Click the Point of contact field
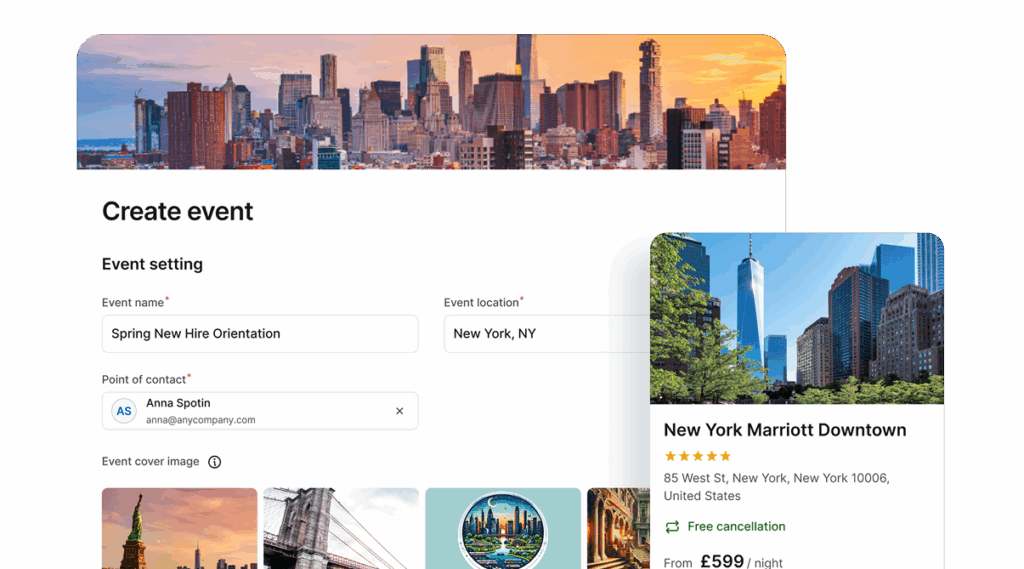Screen dimensions: 1024x569 [x=260, y=411]
